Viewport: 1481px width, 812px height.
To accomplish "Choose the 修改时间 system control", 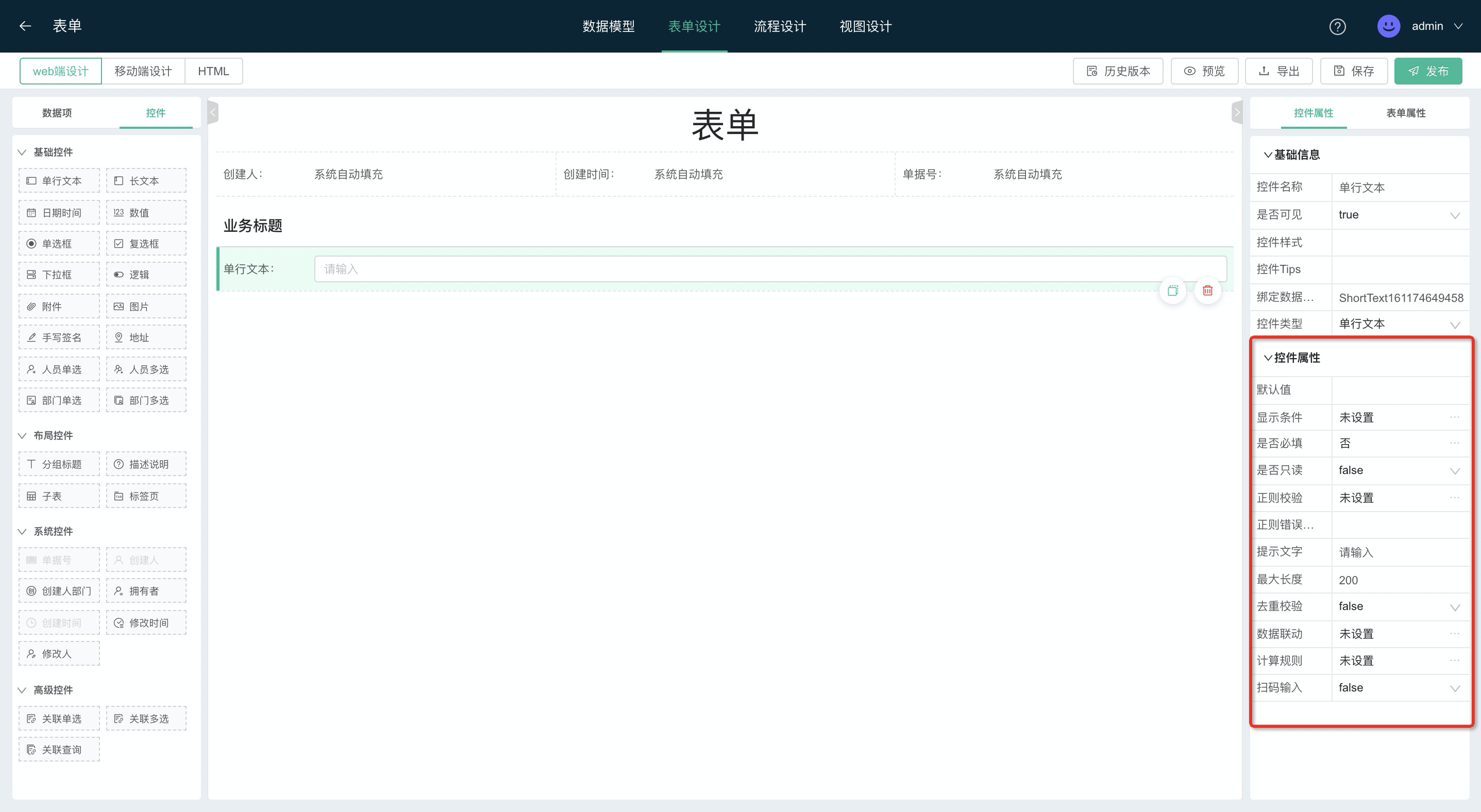I will click(146, 622).
